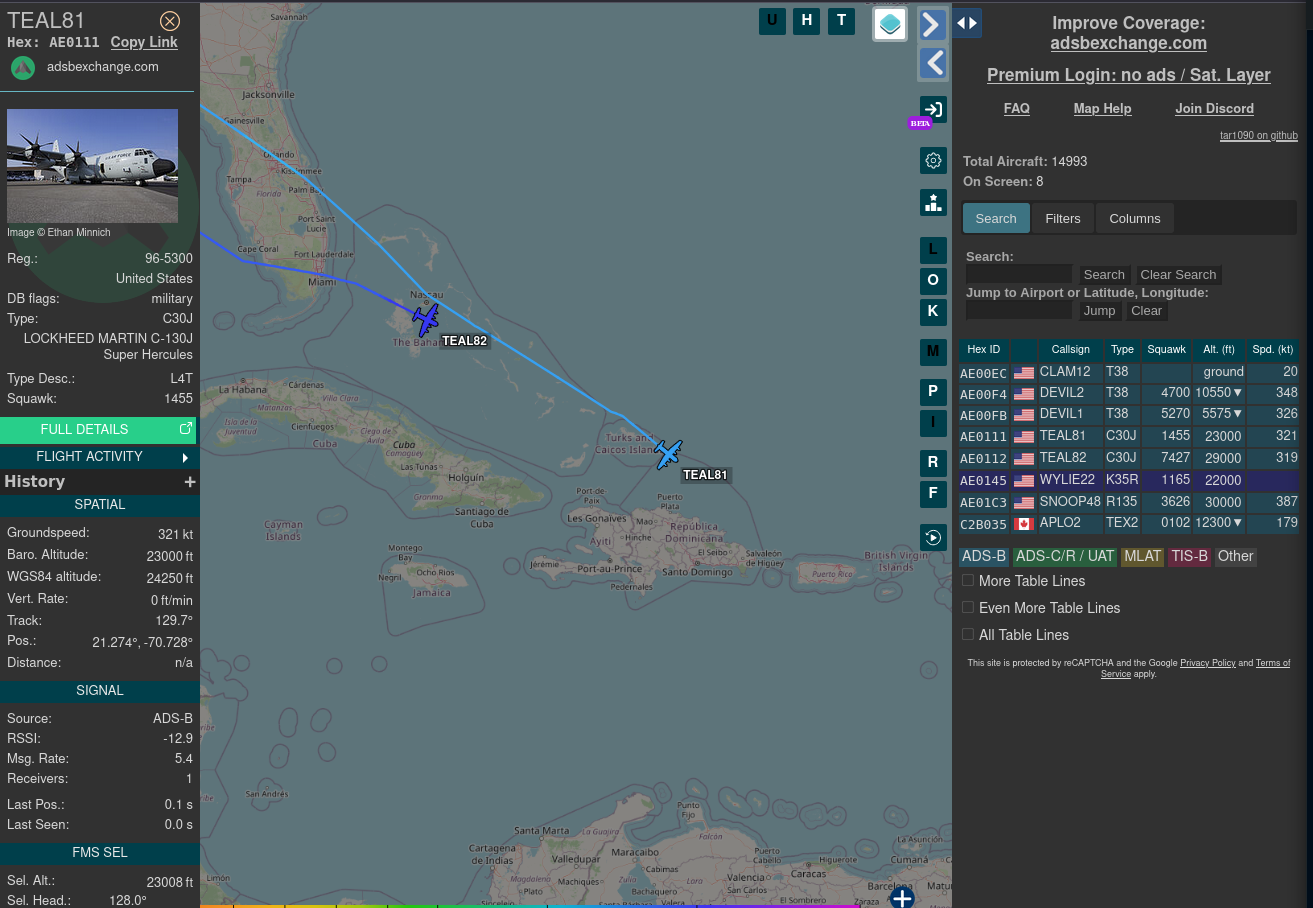Focus the Jump to Airport input field
Image resolution: width=1313 pixels, height=908 pixels.
pos(1019,310)
